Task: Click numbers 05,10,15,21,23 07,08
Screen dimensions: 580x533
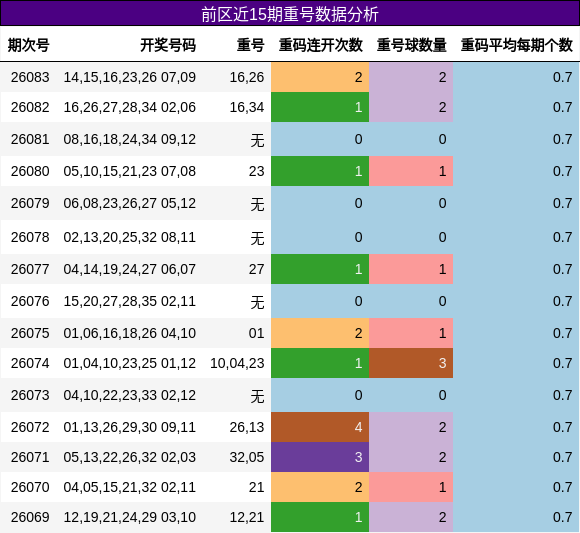Action: 129,171
